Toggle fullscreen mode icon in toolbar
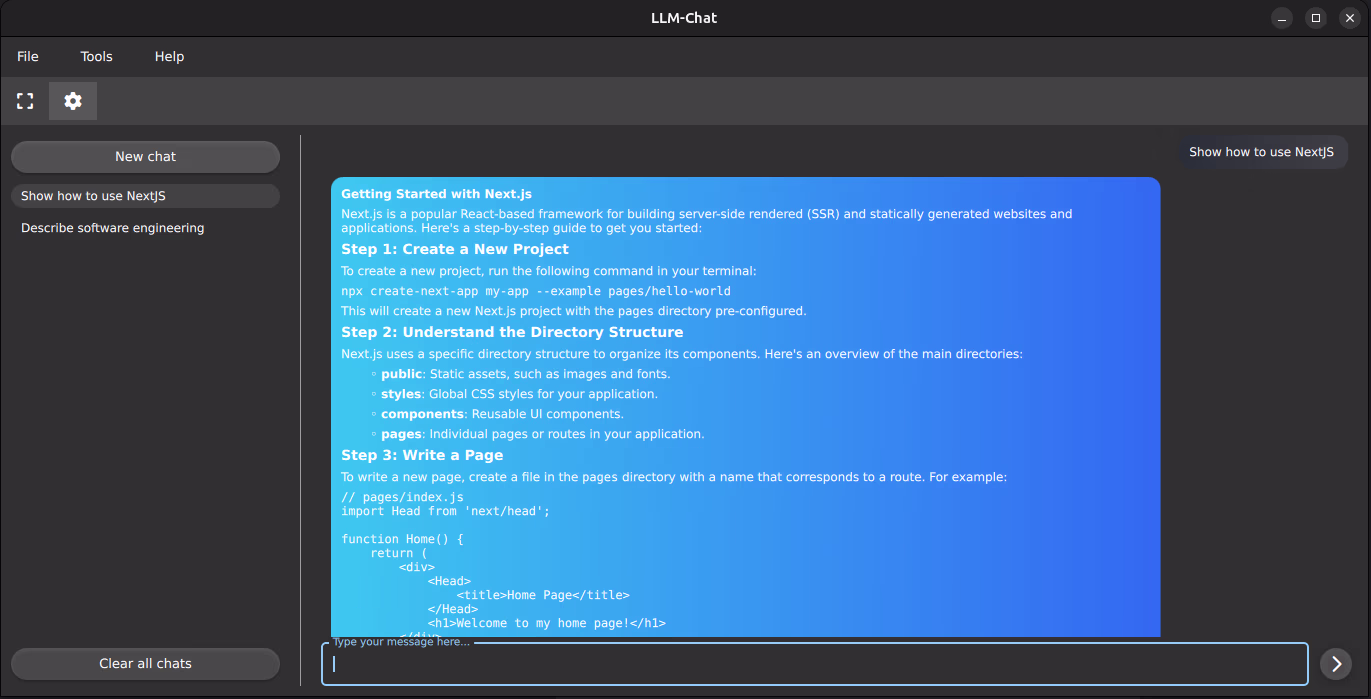1371x699 pixels. 25,101
